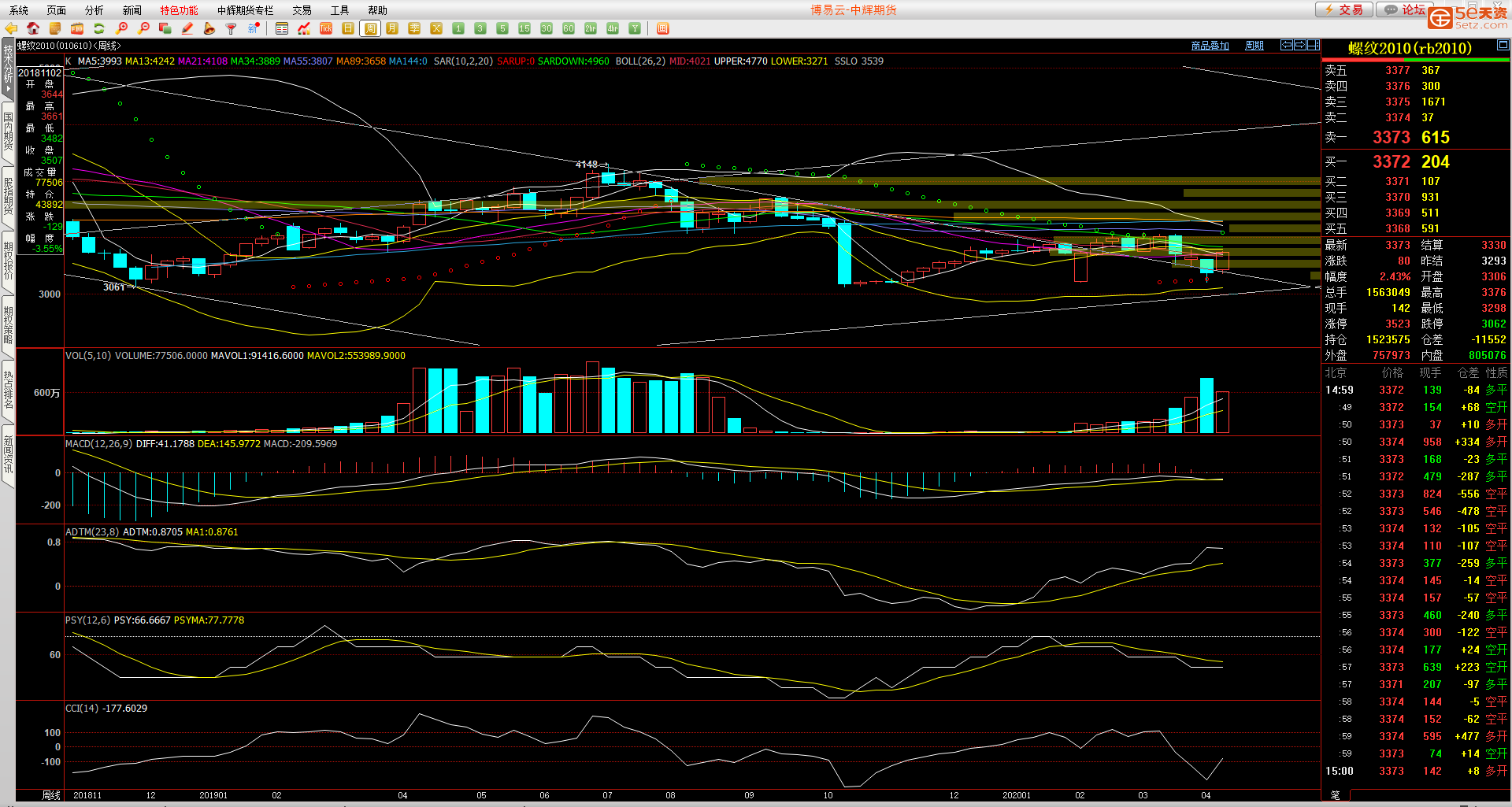Click the back arrow toolbar icon
This screenshot has width=1512, height=807.
coord(11,28)
